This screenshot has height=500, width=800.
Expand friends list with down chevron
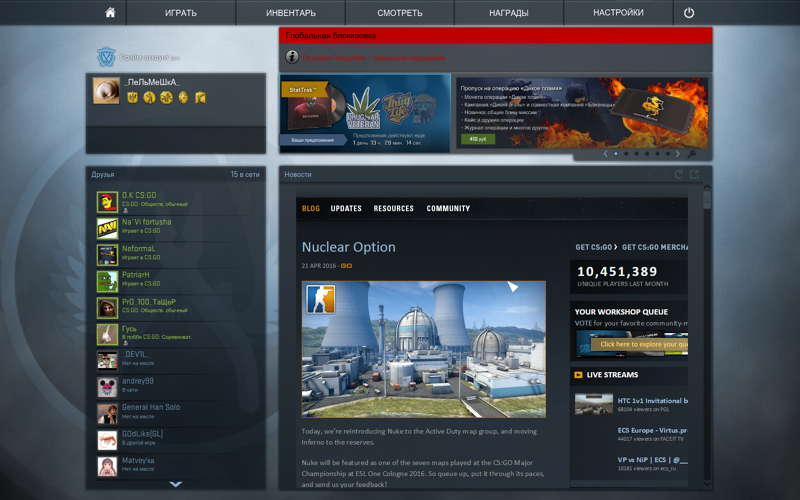[176, 484]
